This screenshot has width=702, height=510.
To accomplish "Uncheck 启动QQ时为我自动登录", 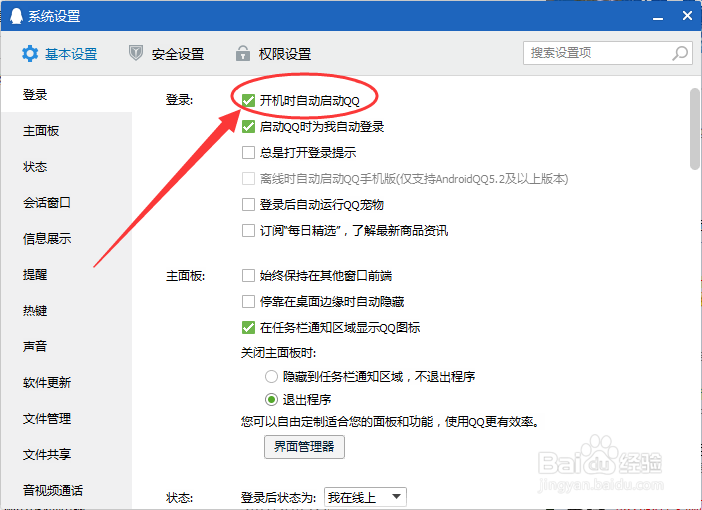I will [248, 127].
